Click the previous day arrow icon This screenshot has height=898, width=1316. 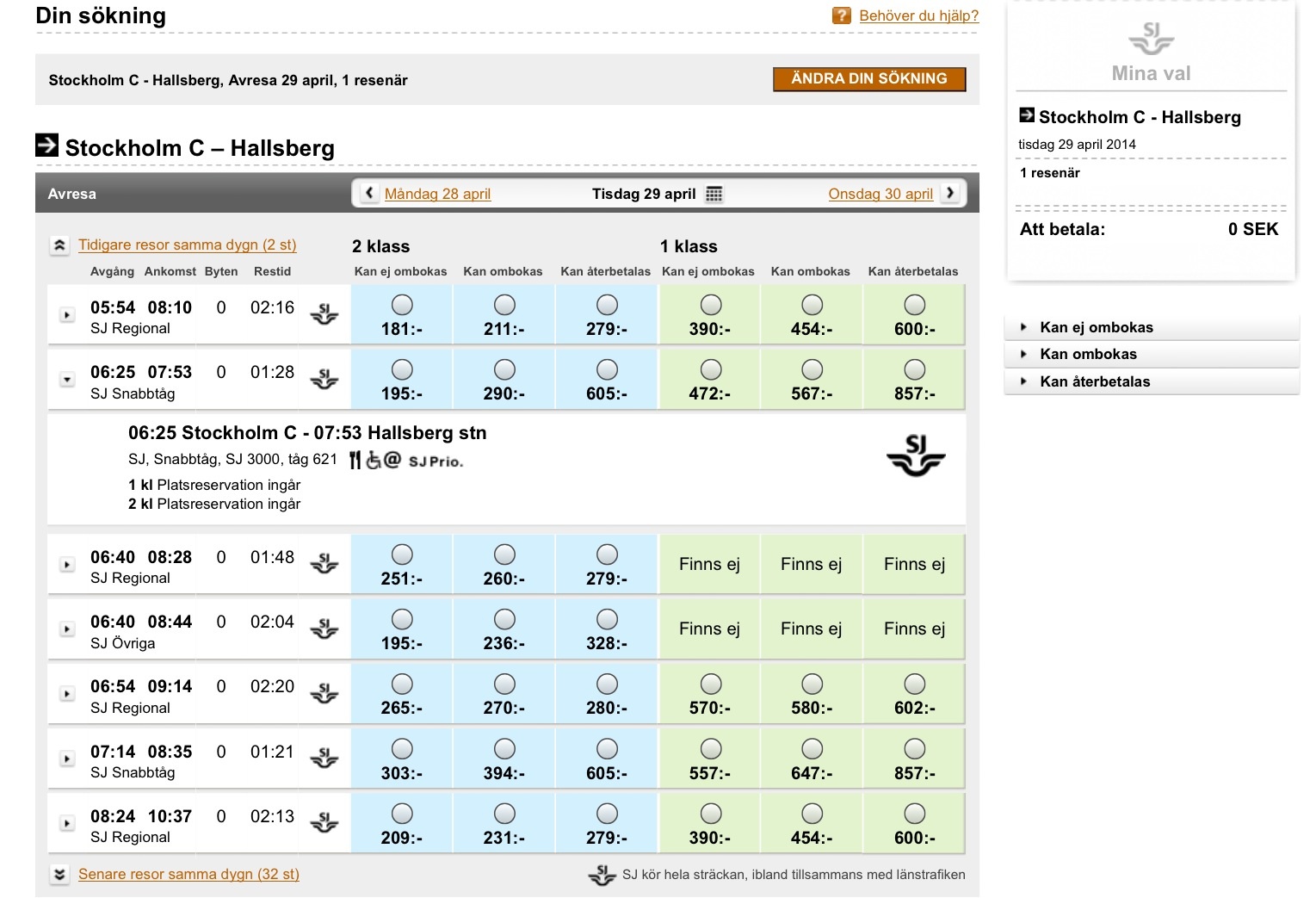click(369, 193)
